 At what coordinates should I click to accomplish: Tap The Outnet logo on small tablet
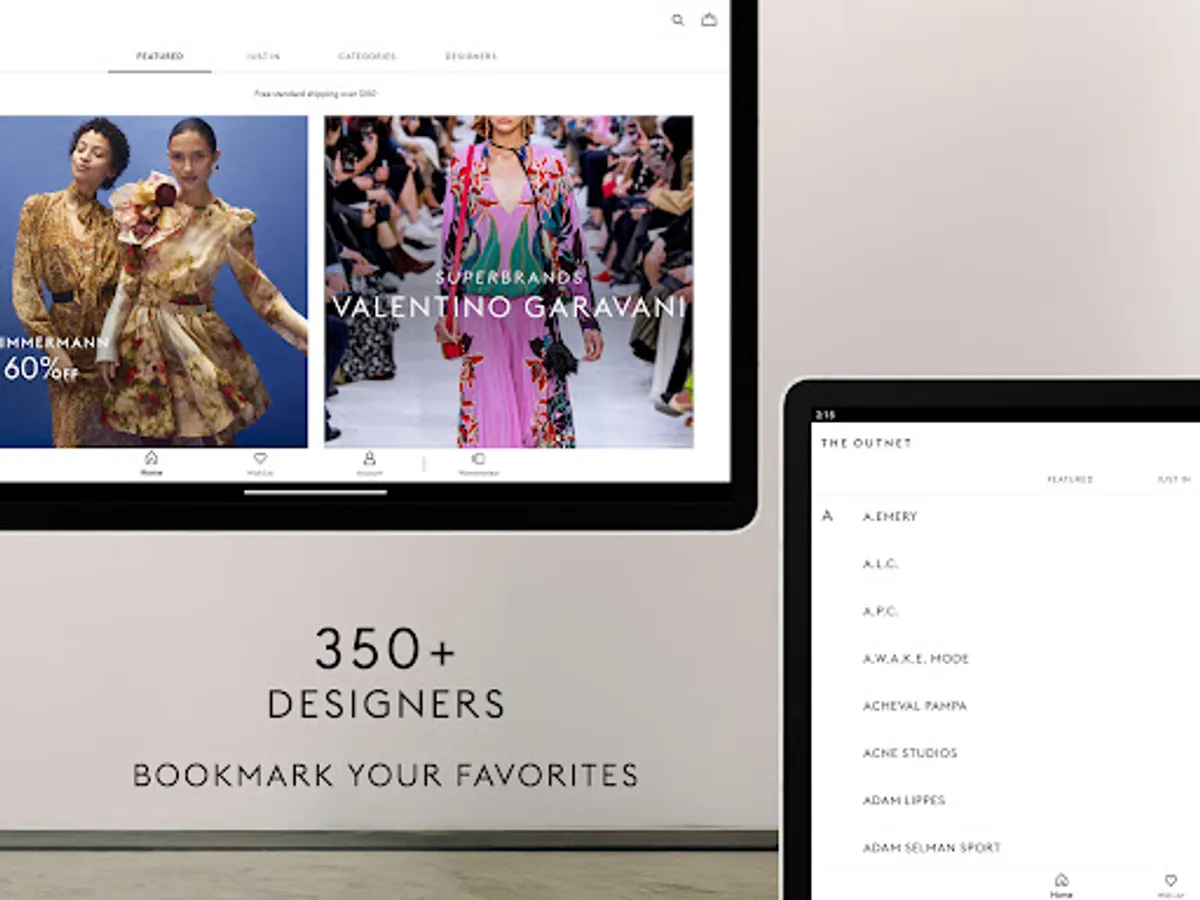click(x=866, y=443)
